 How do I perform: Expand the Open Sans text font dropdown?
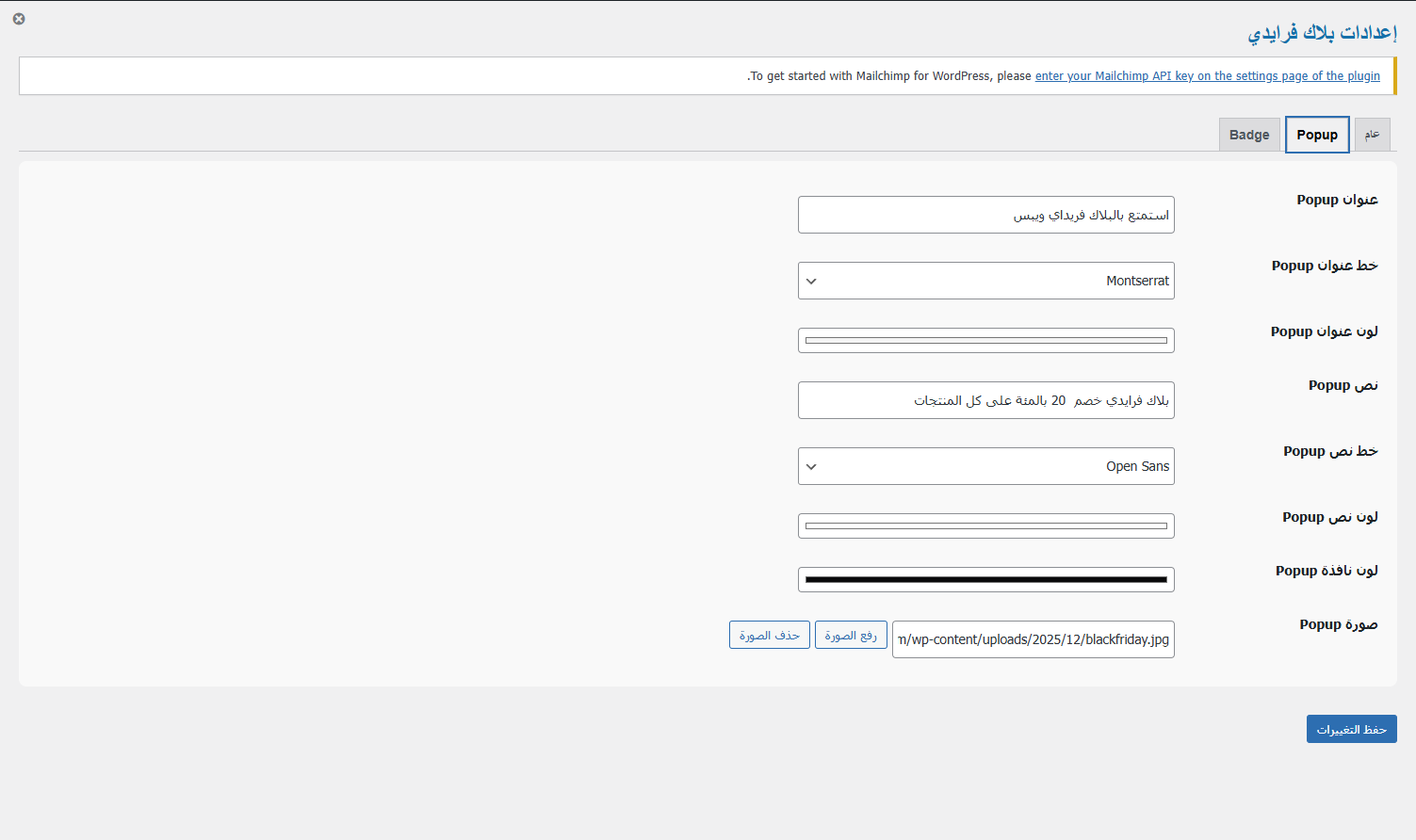(x=985, y=466)
